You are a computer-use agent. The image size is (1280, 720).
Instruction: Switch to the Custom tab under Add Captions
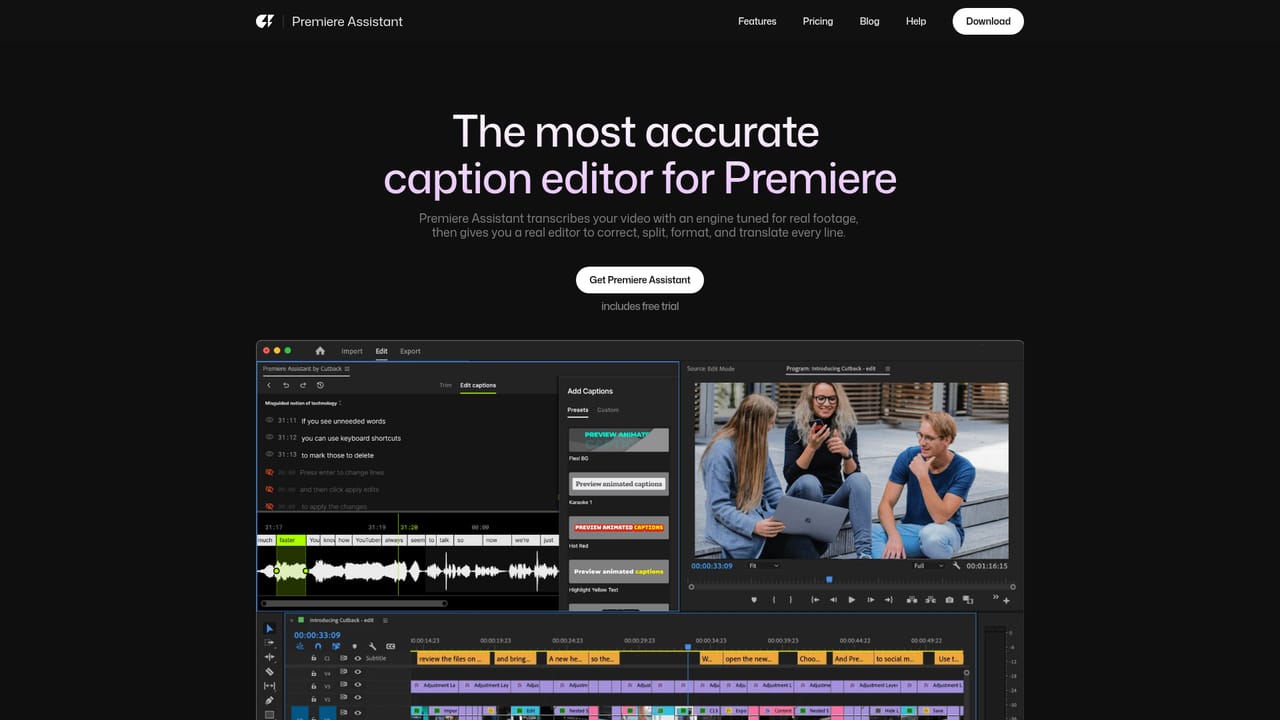pos(608,410)
